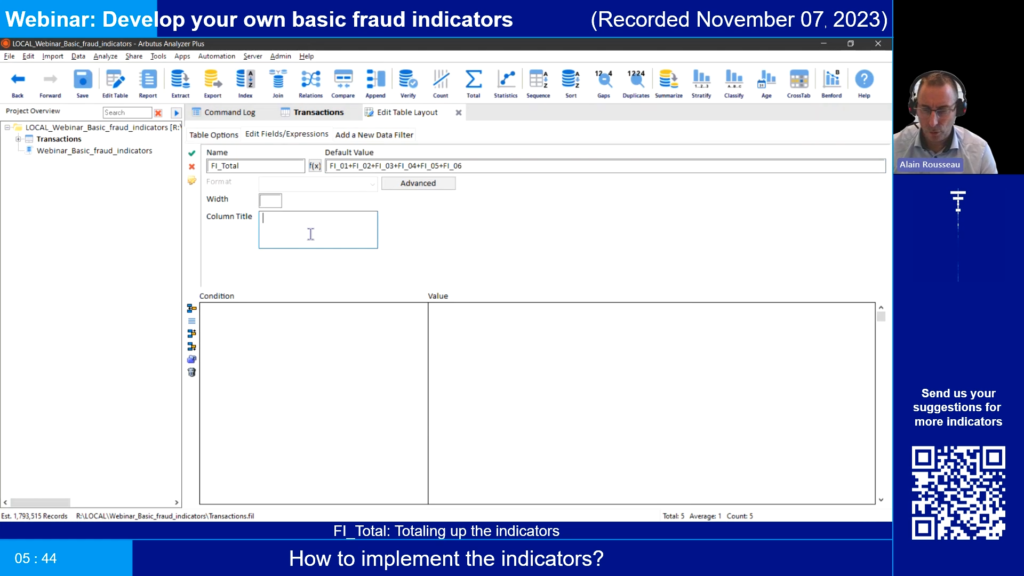Accept field with green checkmark icon
This screenshot has height=576, width=1024.
click(192, 153)
